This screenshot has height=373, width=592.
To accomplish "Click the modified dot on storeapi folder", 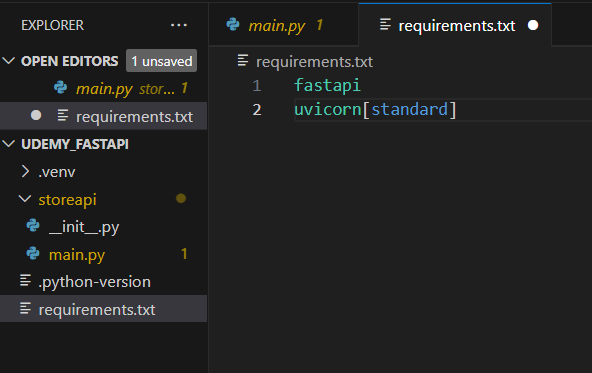I will pyautogui.click(x=181, y=199).
